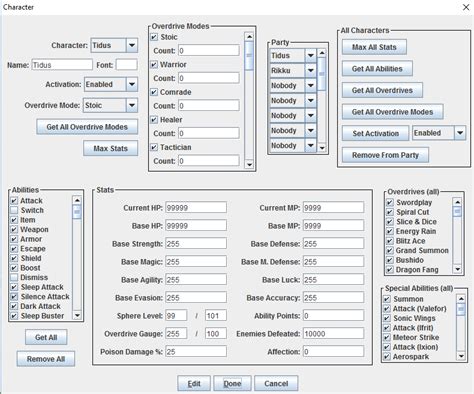
Task: Click the Edit button
Action: [x=194, y=384]
